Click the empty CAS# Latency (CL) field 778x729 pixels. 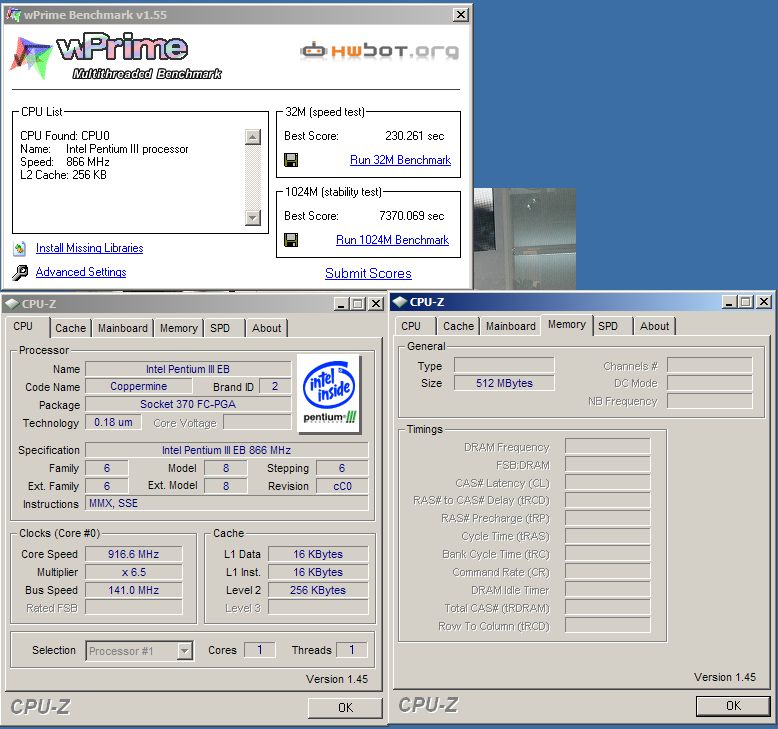607,482
